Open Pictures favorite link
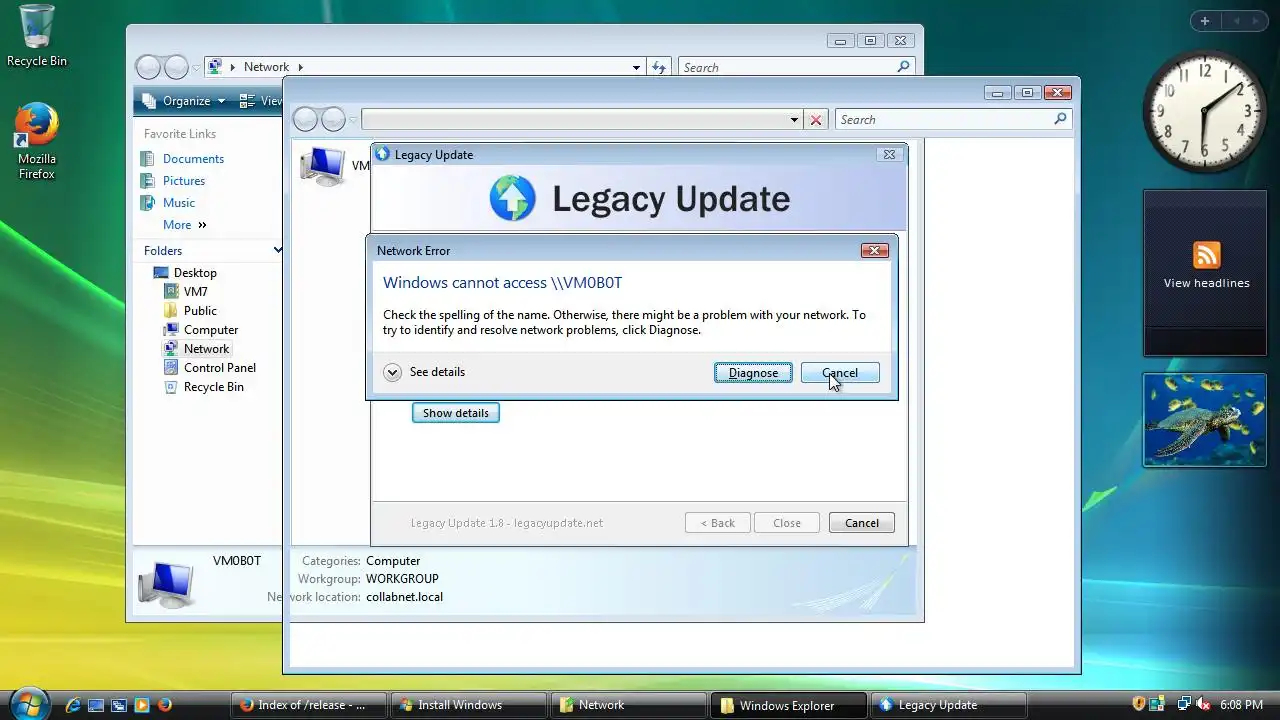Image resolution: width=1280 pixels, height=720 pixels. coord(184,181)
